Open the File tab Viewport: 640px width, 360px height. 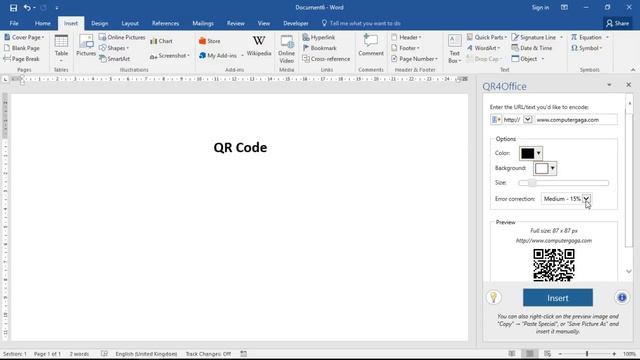[x=14, y=23]
